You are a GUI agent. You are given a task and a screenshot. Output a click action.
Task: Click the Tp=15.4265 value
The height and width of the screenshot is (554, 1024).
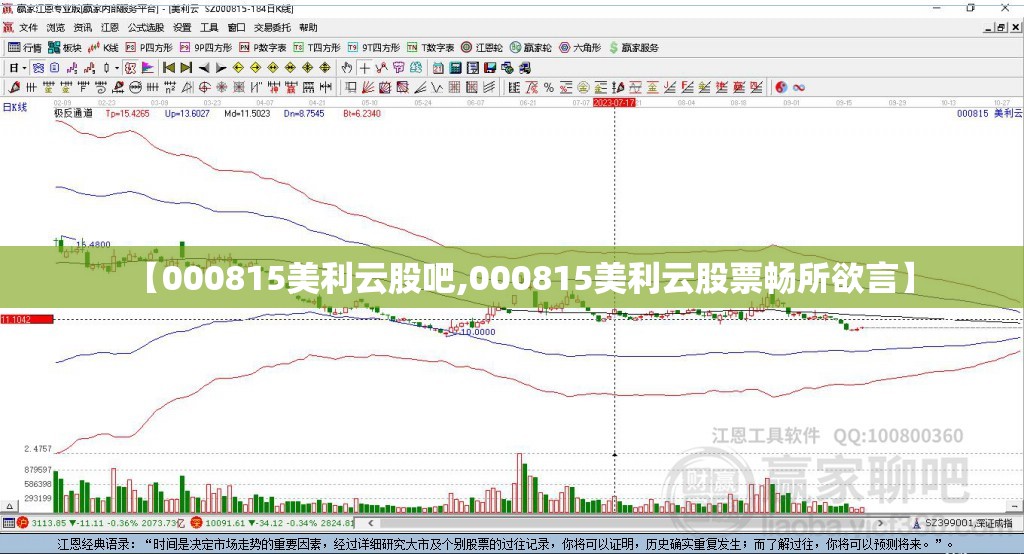click(127, 114)
